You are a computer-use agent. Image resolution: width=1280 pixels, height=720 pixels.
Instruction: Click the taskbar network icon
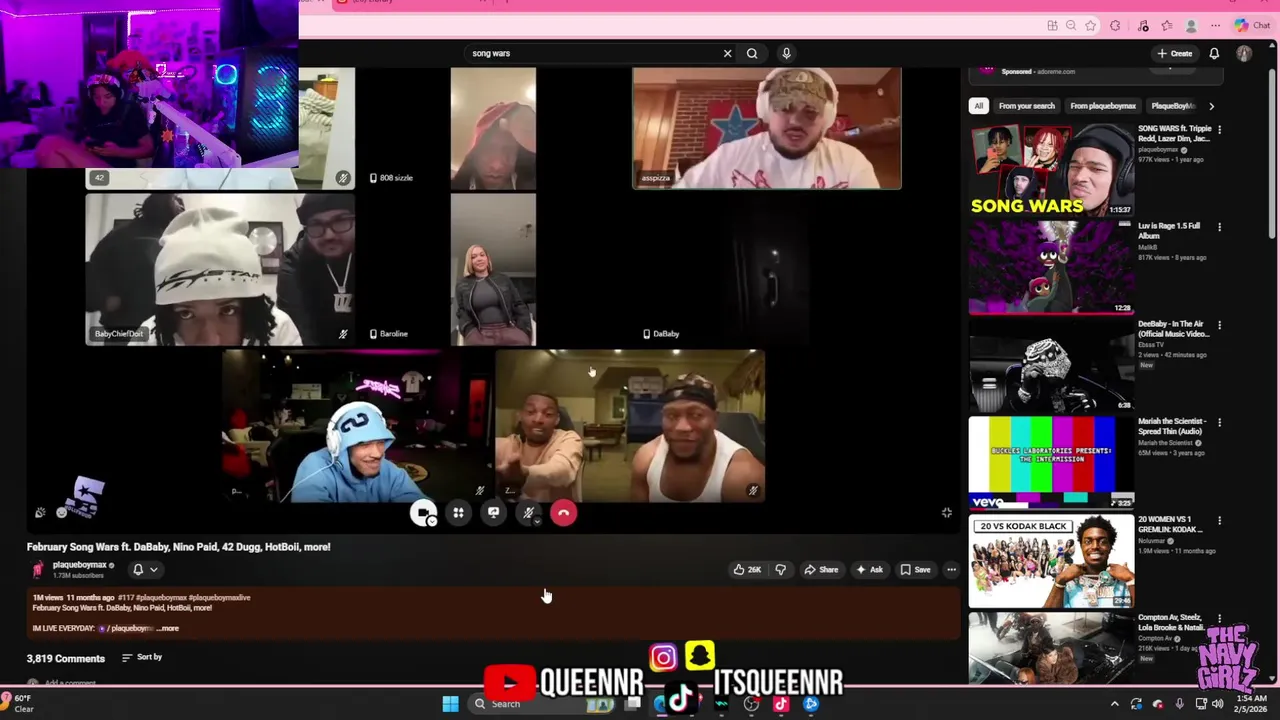[1201, 704]
